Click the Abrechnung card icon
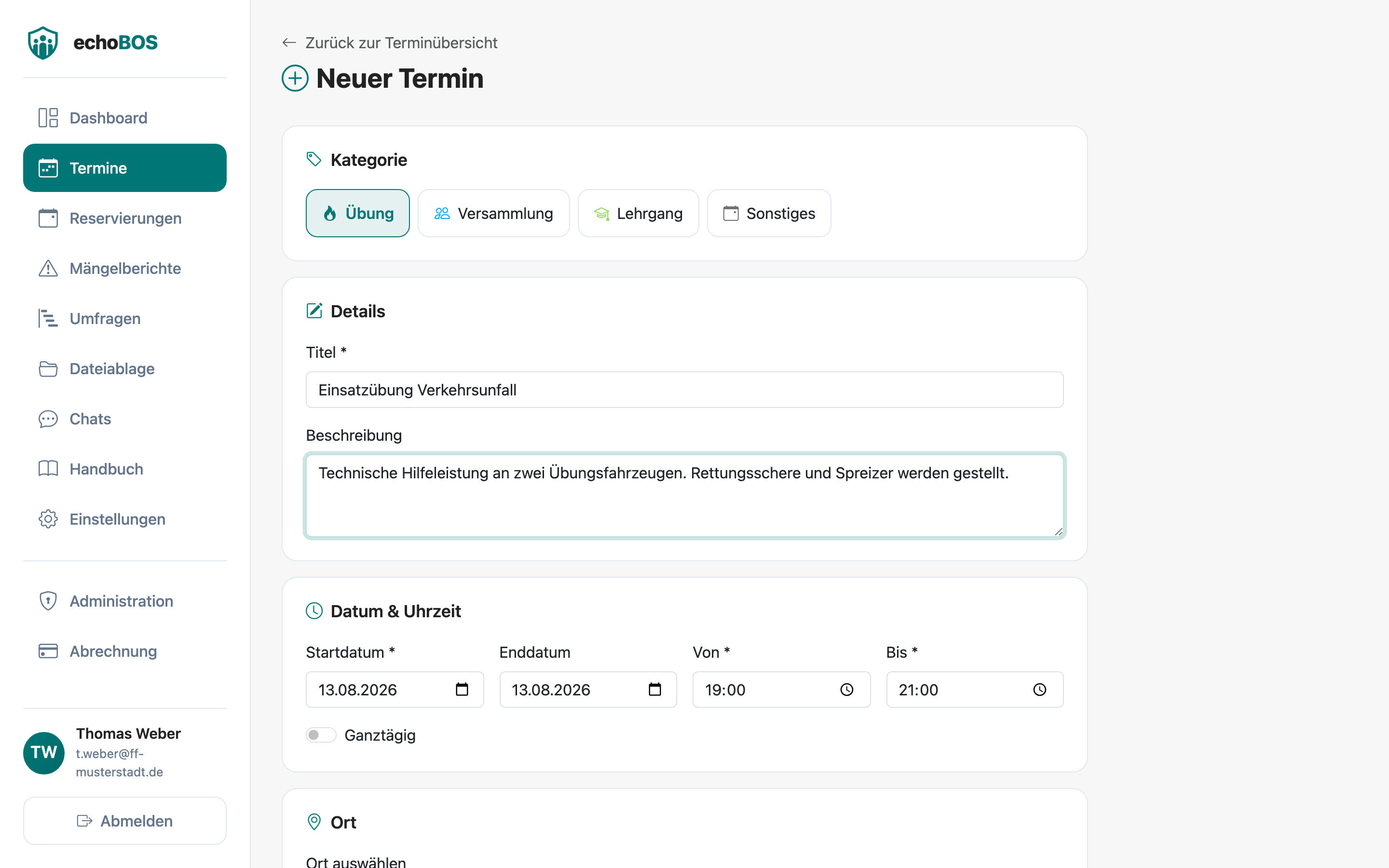 click(x=48, y=651)
